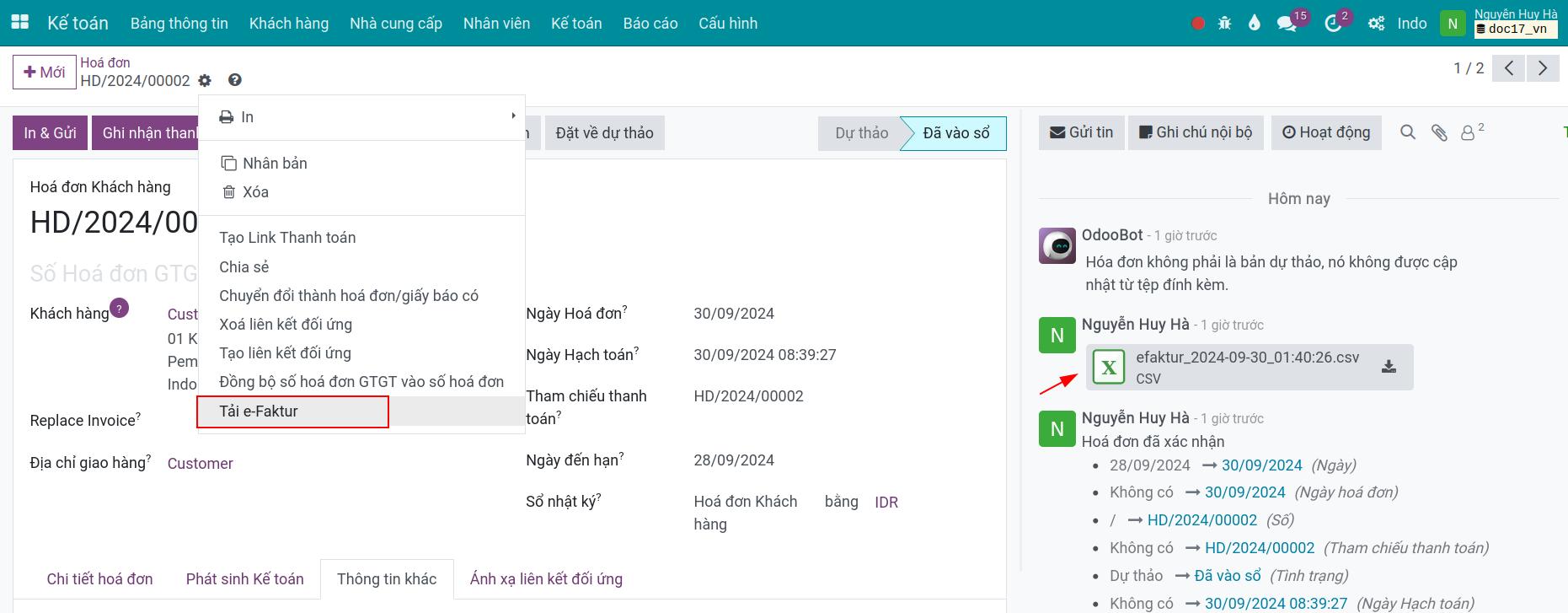The width and height of the screenshot is (1568, 613).
Task: Open activities clock icon with 2 badge
Action: [1333, 24]
